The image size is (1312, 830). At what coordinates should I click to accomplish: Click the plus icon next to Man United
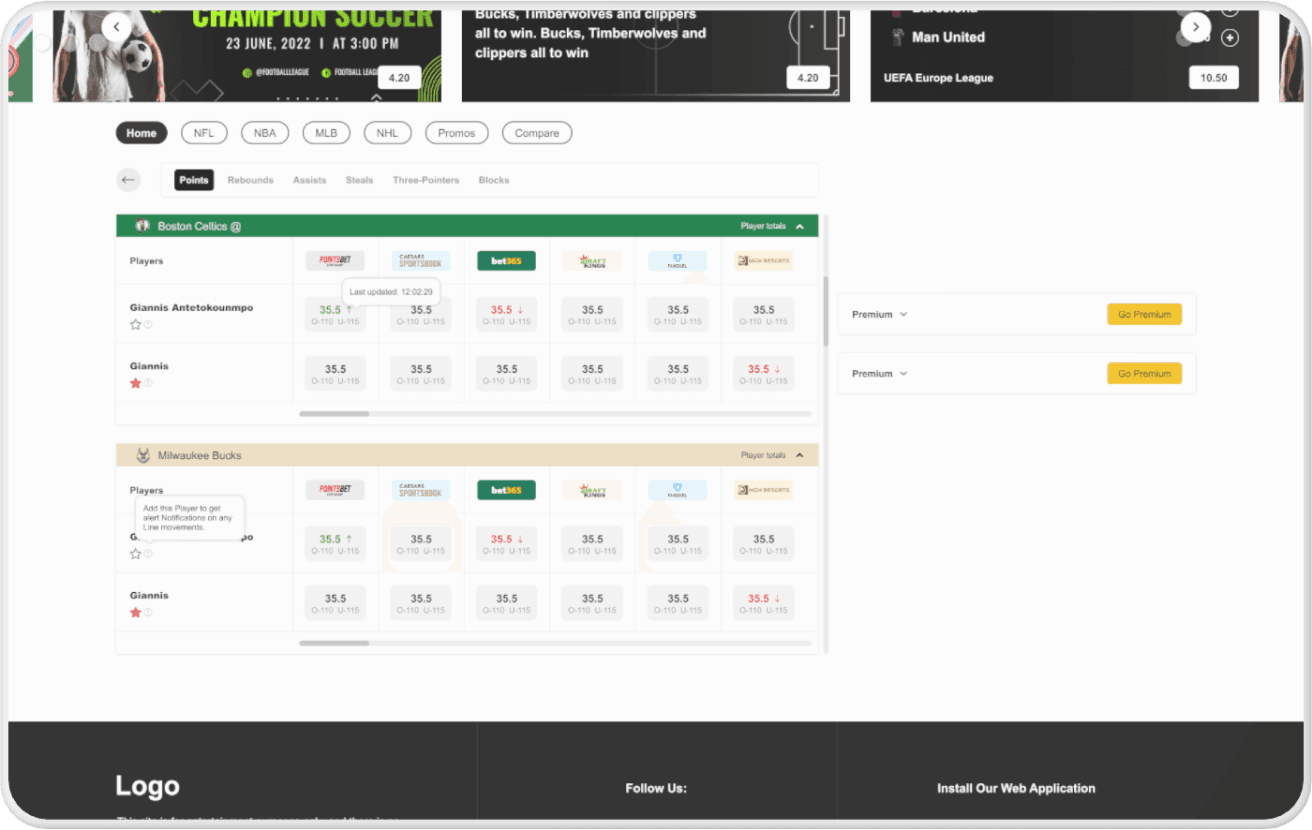[1230, 38]
